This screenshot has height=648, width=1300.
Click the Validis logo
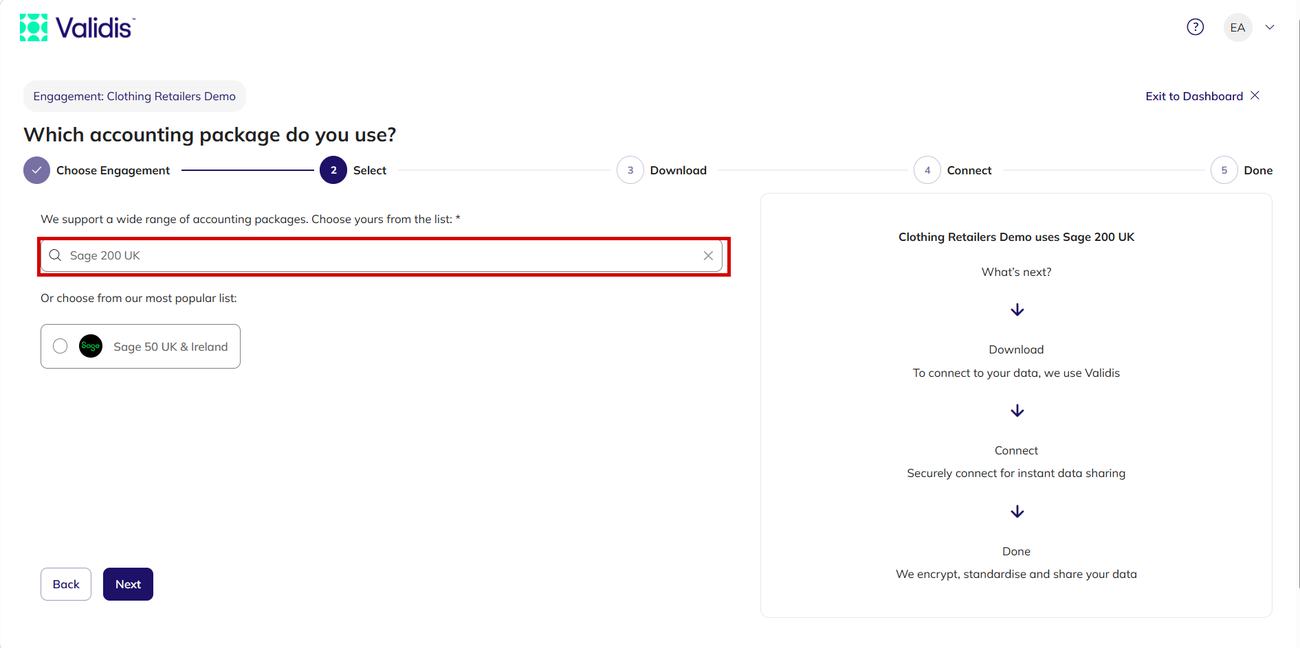(x=77, y=27)
